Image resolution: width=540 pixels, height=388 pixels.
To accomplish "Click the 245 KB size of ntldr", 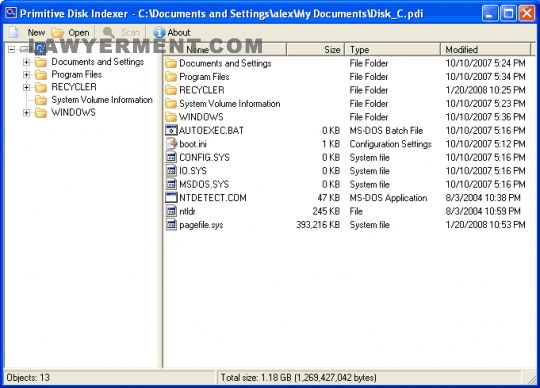I will point(326,211).
